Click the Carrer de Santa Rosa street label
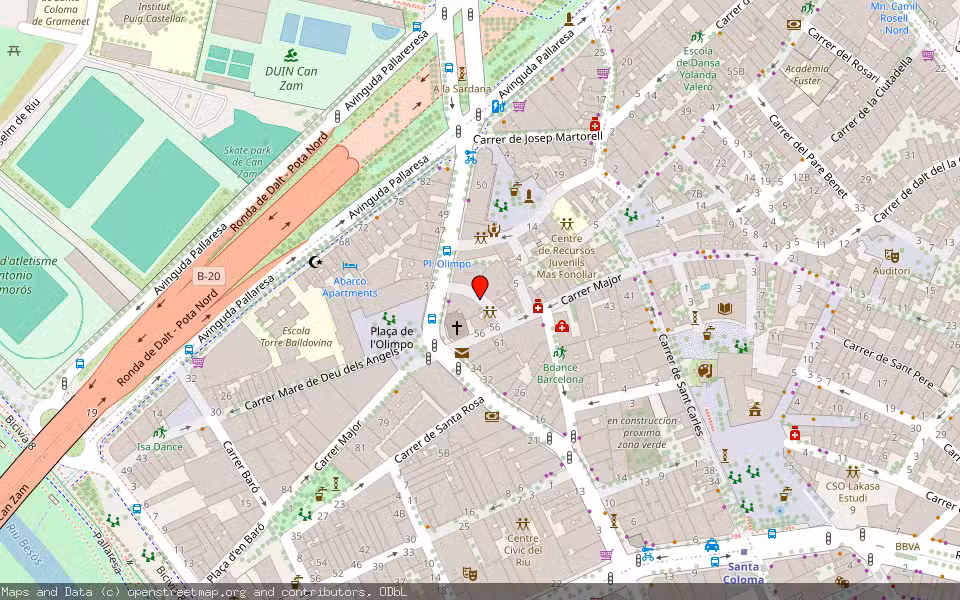This screenshot has height=600, width=960. tap(440, 429)
